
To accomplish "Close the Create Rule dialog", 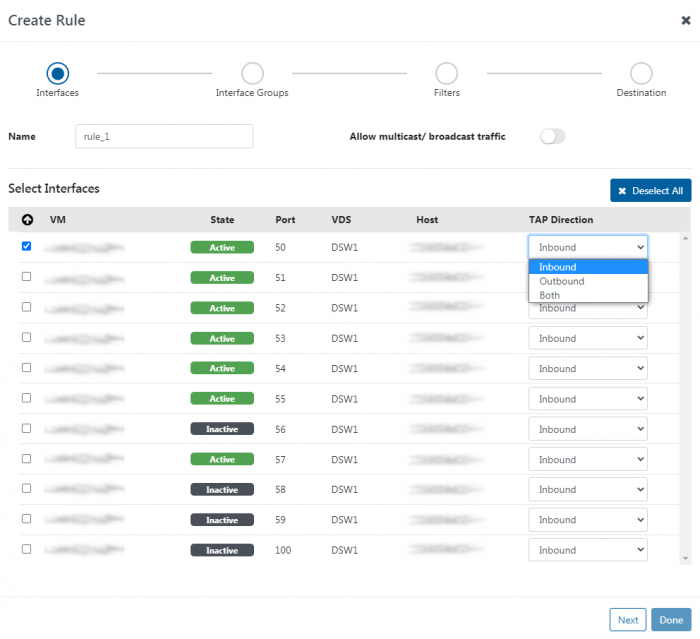I will pos(684,20).
